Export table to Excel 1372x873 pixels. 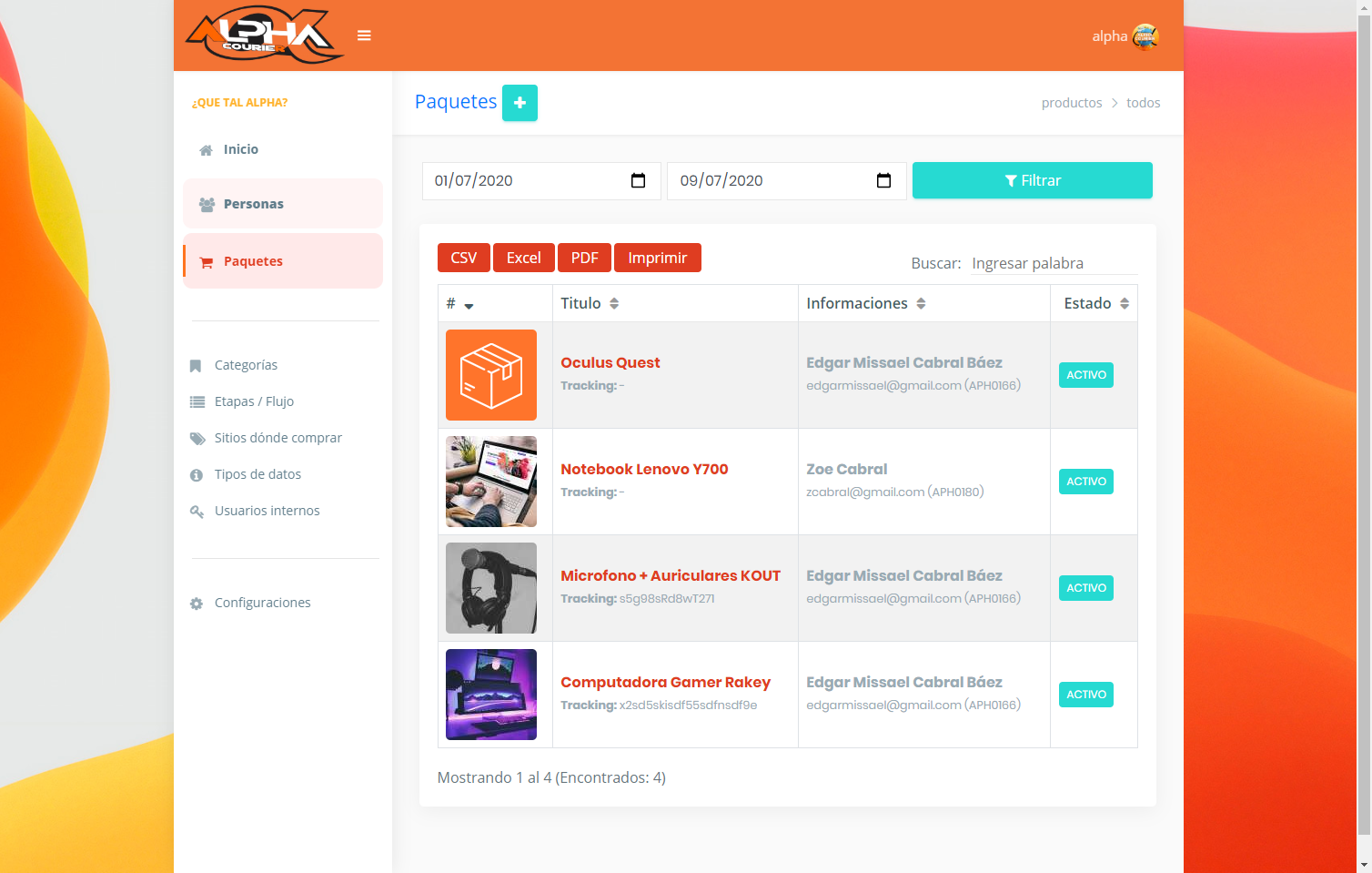[524, 258]
